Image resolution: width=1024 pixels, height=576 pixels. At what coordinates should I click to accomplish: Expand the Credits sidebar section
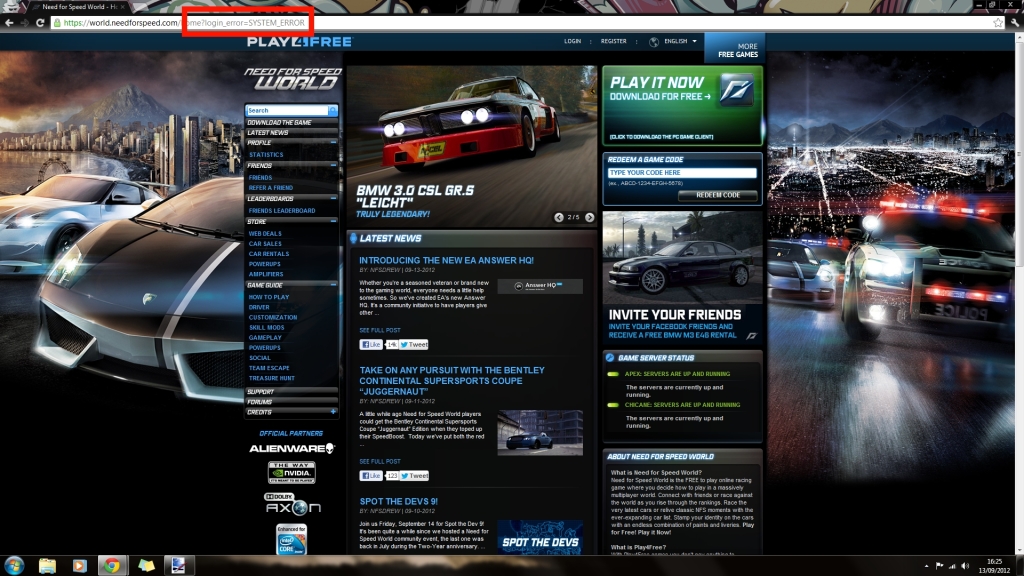(333, 412)
